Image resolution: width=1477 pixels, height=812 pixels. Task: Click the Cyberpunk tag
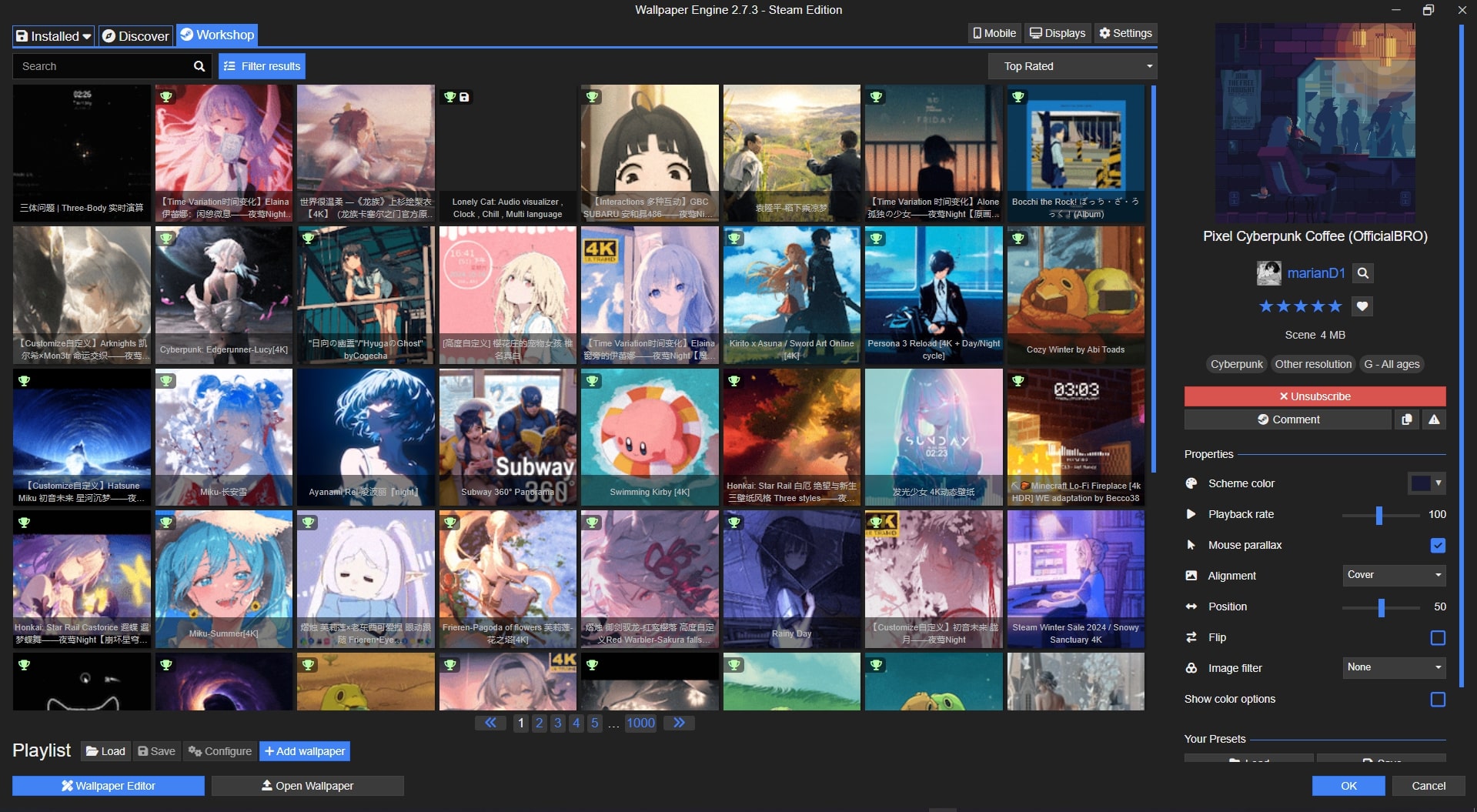[x=1236, y=364]
